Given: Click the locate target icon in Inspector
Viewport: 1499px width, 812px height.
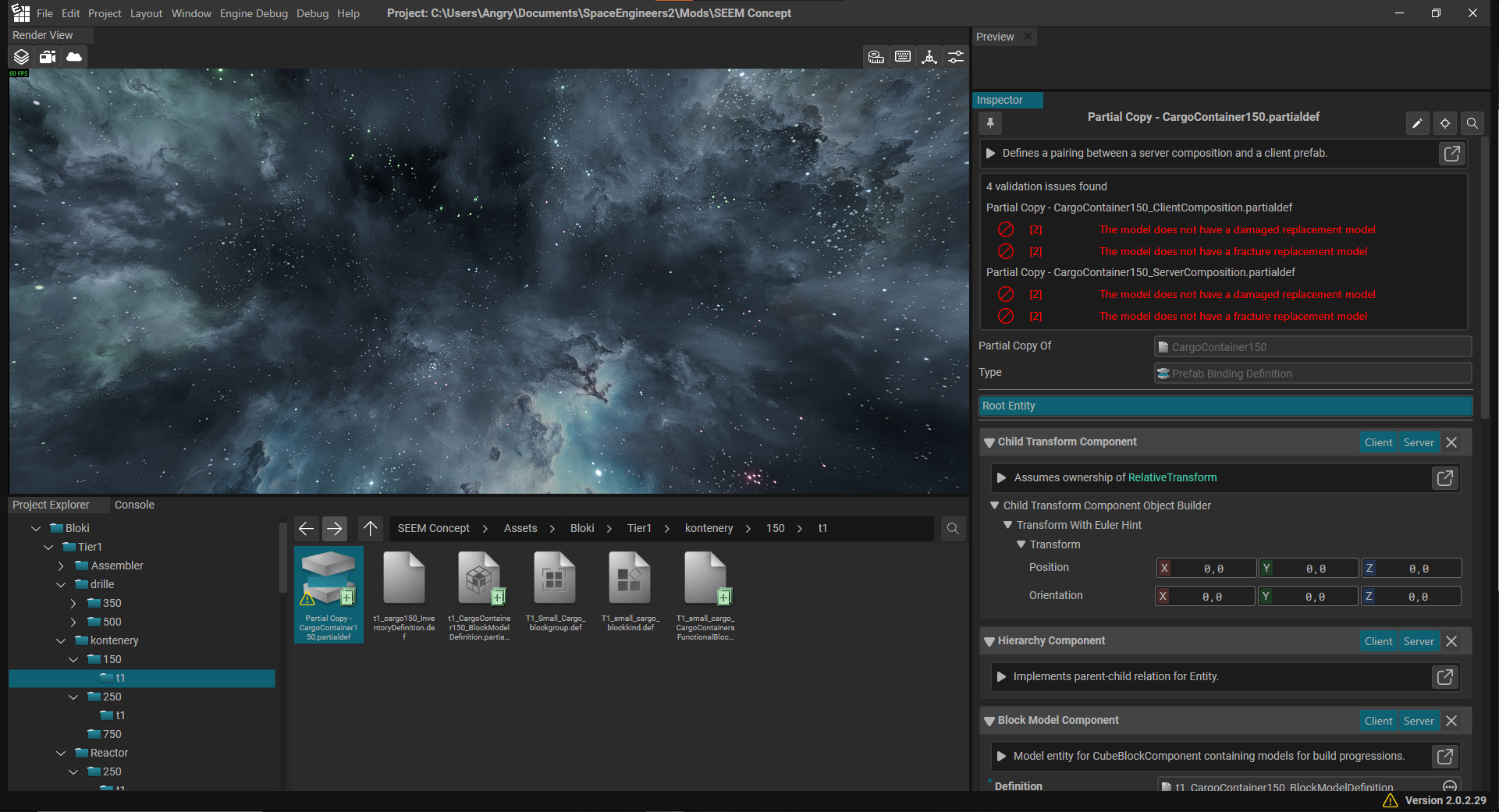Looking at the screenshot, I should coord(1444,123).
